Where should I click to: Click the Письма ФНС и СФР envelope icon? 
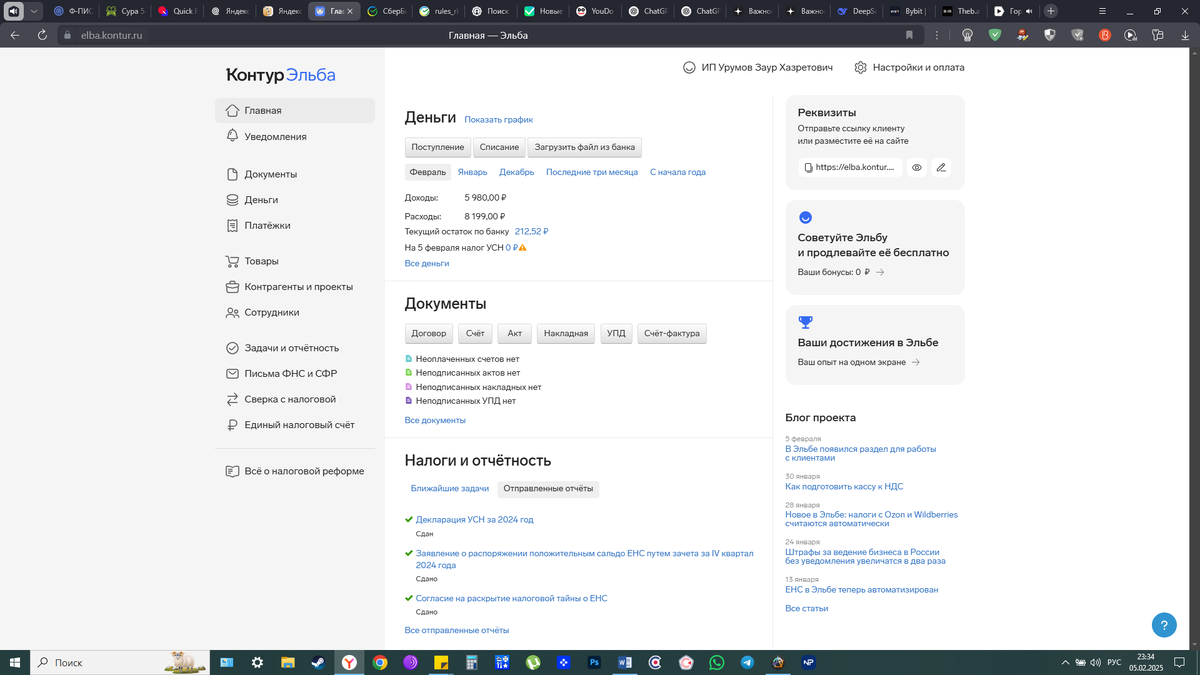click(x=232, y=374)
